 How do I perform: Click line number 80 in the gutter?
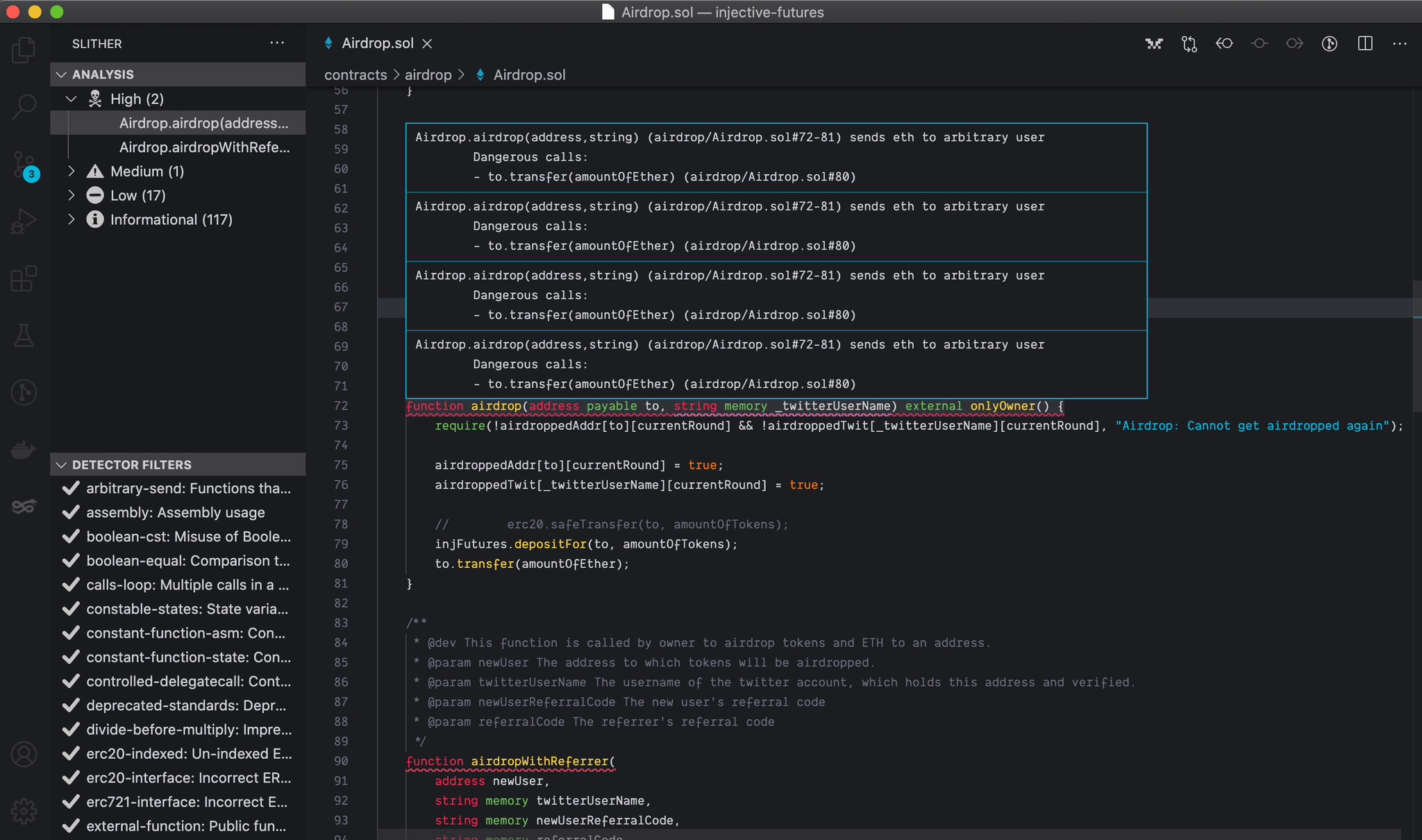point(341,564)
